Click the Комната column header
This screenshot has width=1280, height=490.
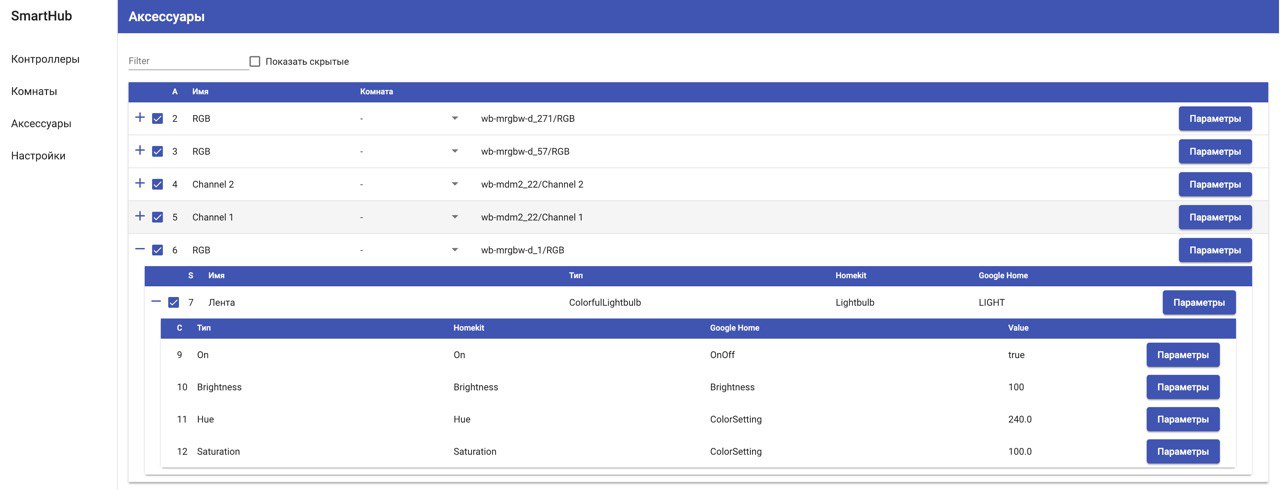pyautogui.click(x=376, y=92)
